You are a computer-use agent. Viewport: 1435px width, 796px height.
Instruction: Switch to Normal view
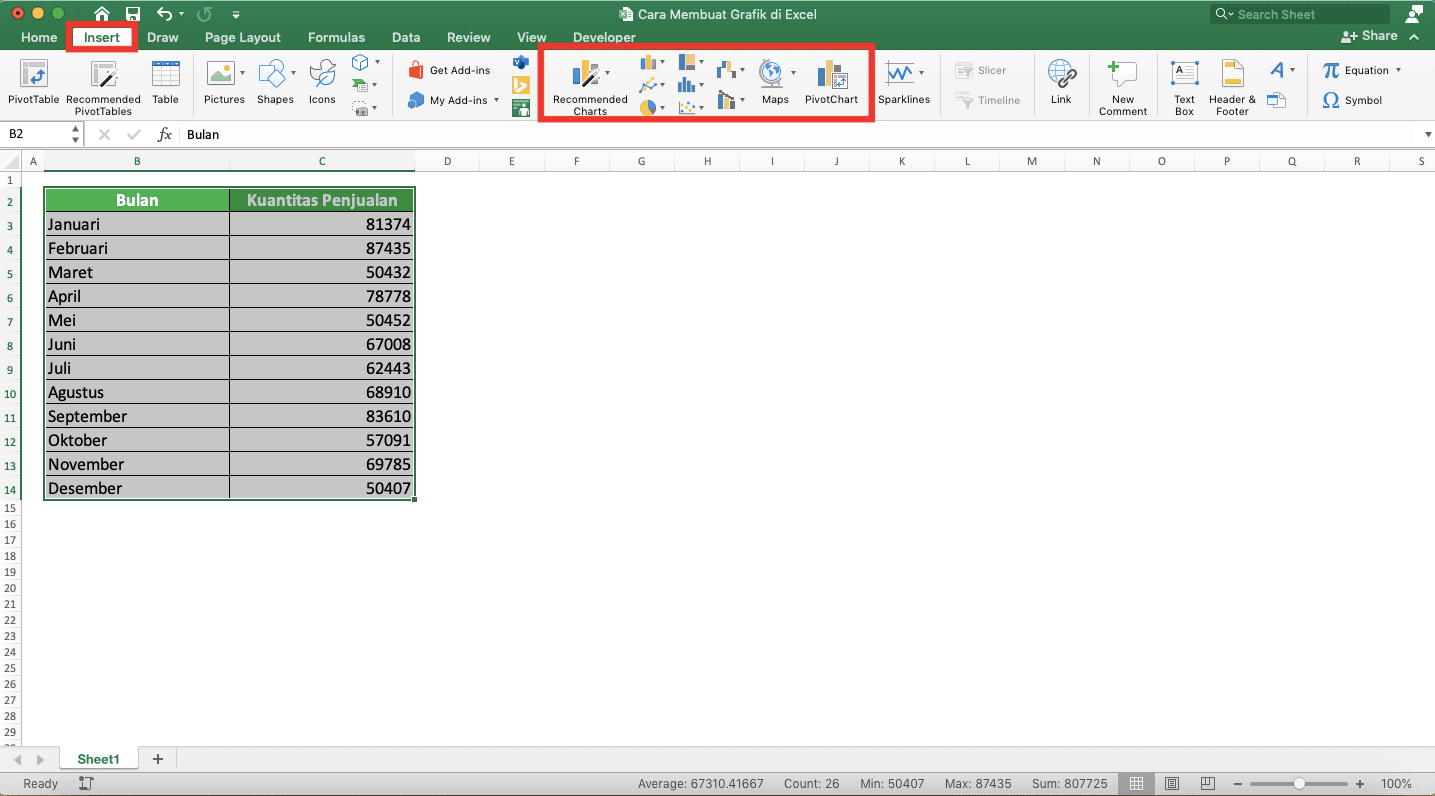click(x=1136, y=784)
